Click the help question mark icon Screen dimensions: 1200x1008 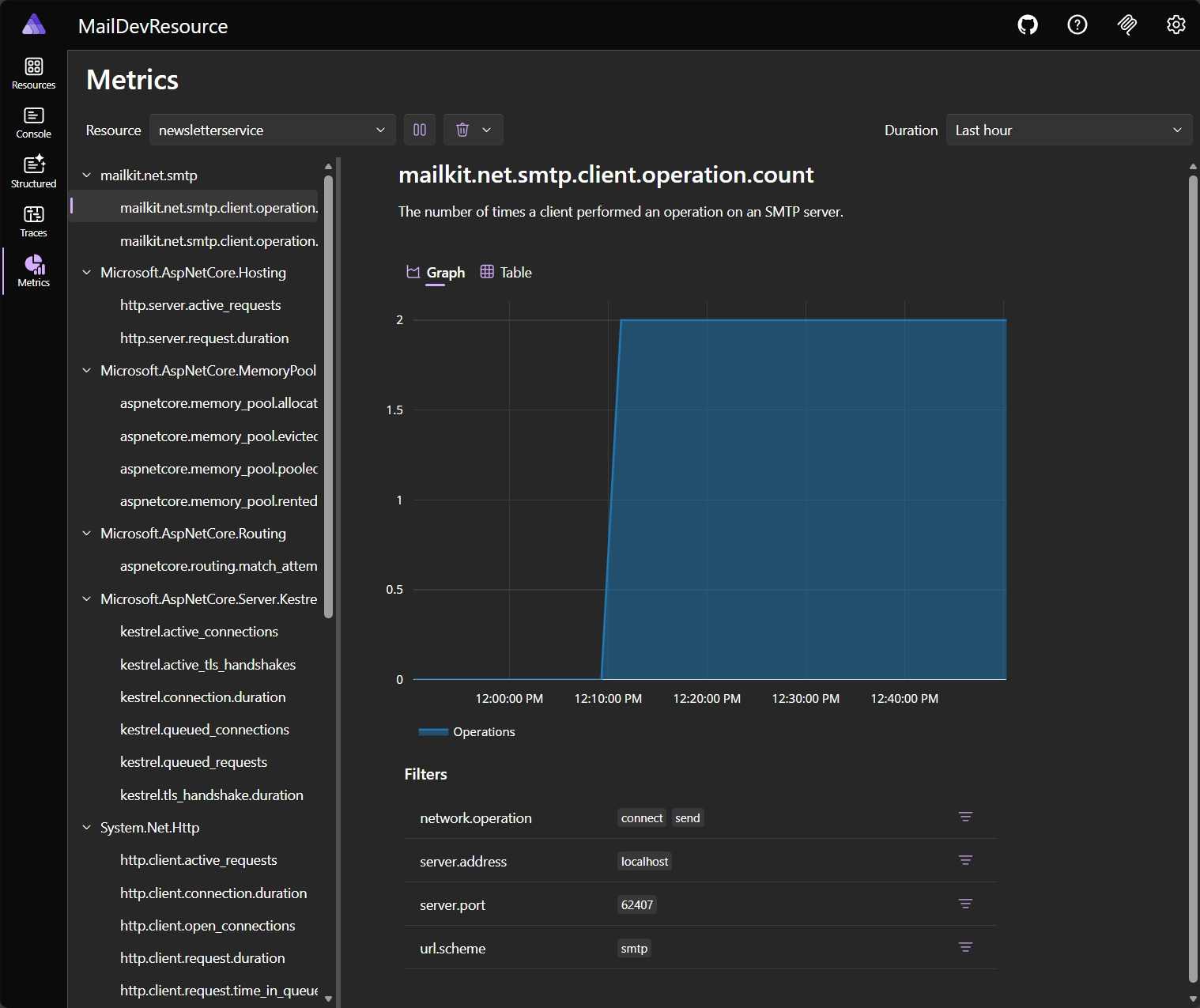pyautogui.click(x=1077, y=25)
